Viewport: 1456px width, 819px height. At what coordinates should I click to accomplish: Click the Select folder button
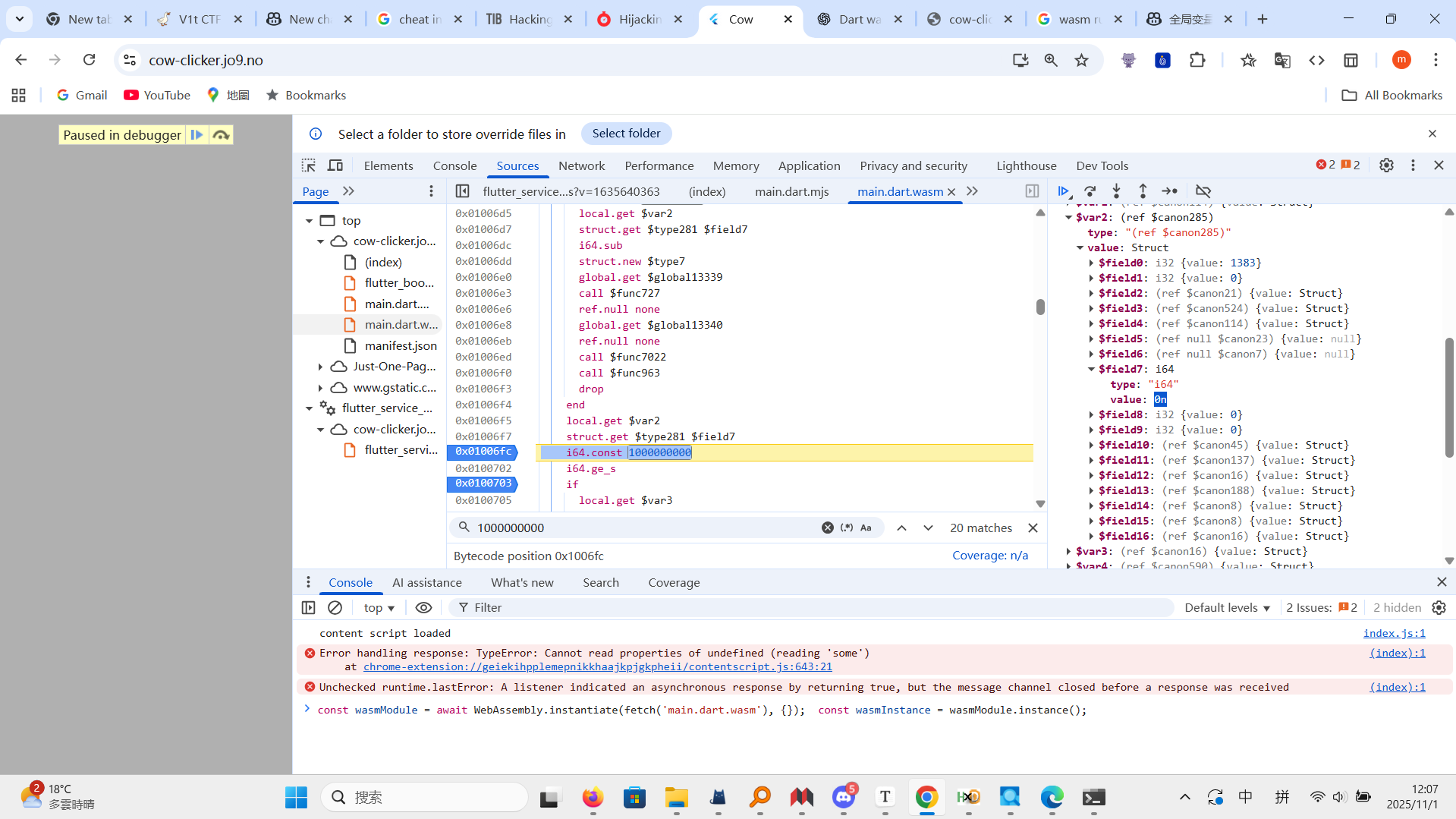[626, 134]
